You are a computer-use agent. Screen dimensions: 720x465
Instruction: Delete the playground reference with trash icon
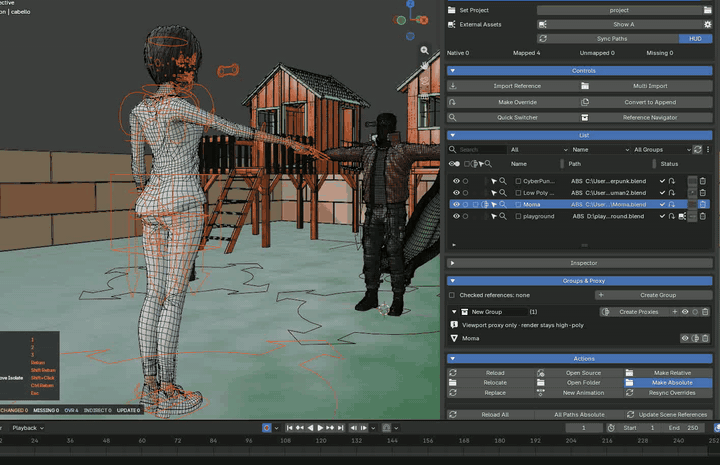coord(703,216)
